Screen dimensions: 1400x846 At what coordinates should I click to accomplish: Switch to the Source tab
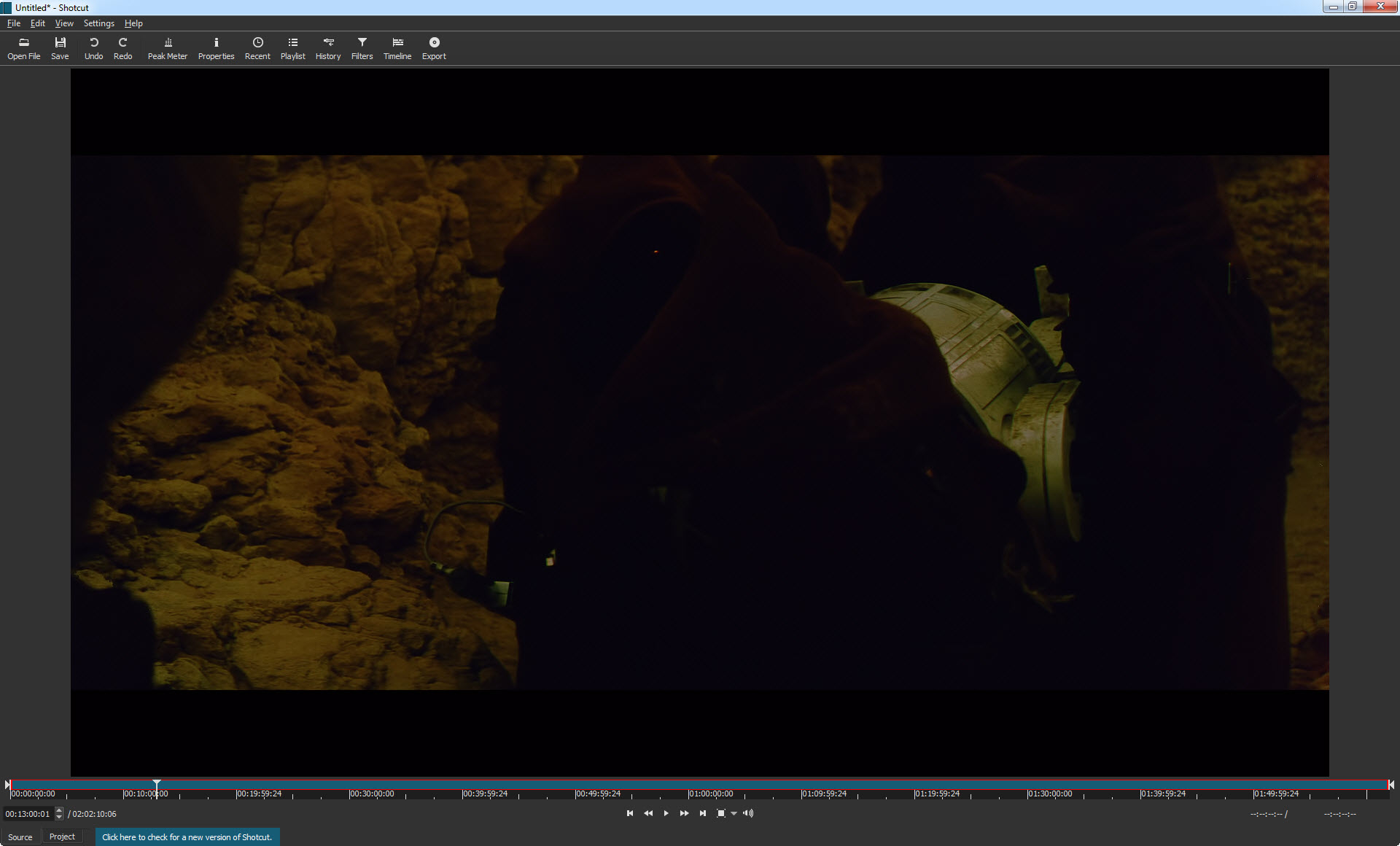pyautogui.click(x=20, y=837)
